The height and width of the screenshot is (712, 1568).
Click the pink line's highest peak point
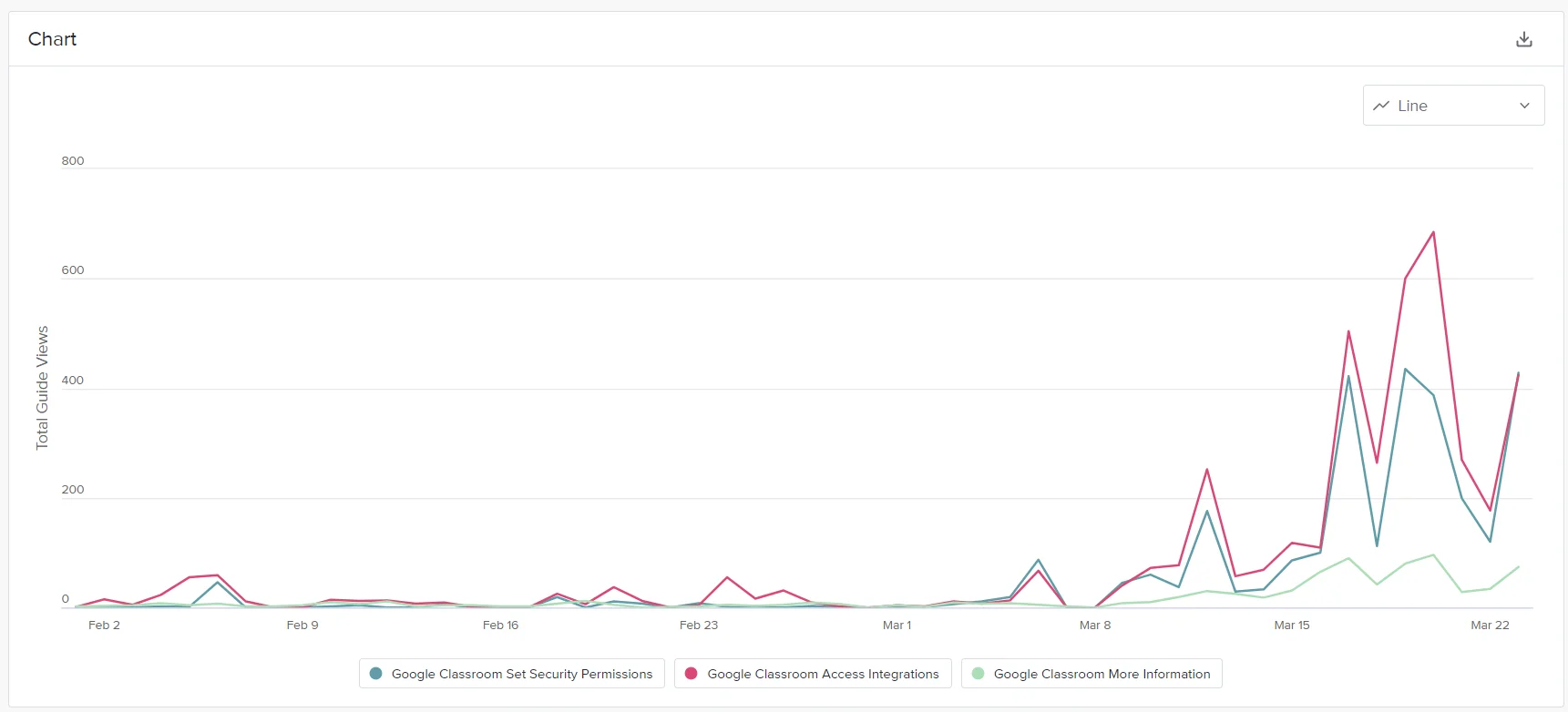tap(1433, 232)
